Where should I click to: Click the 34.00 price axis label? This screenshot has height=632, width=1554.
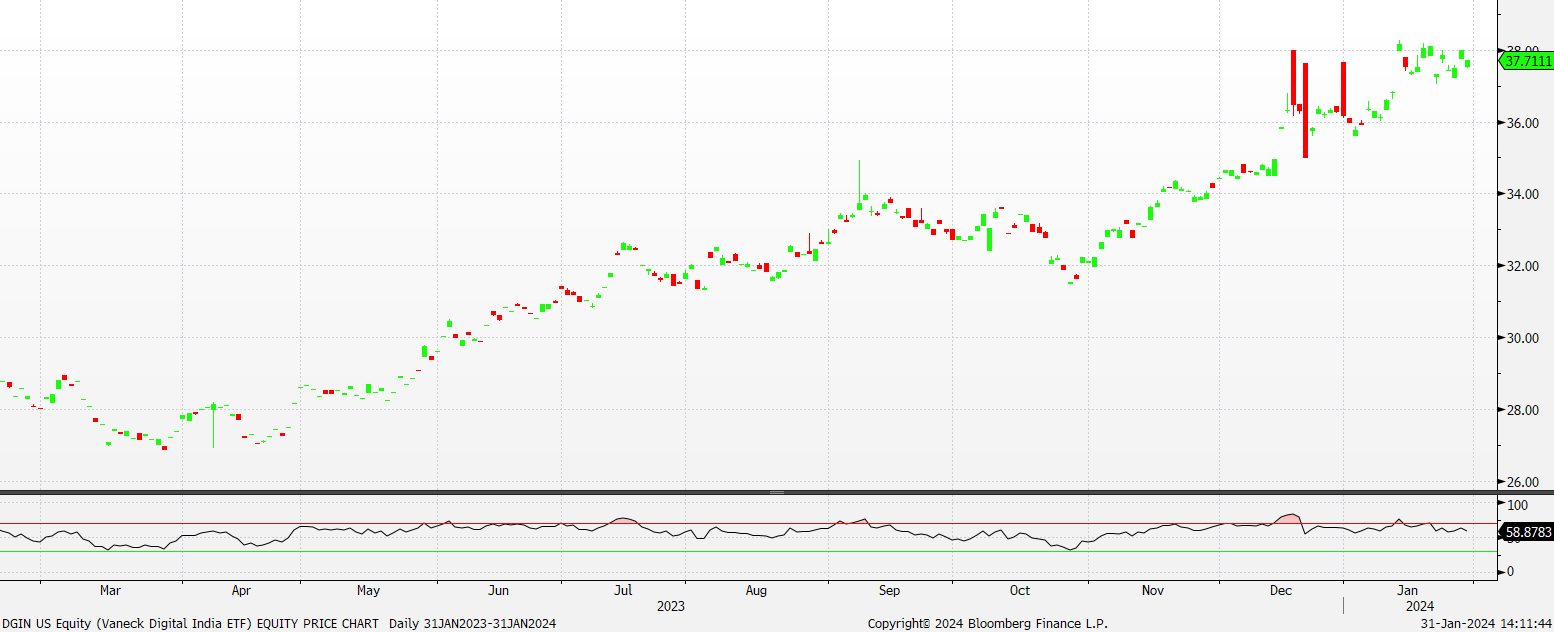pos(1522,194)
